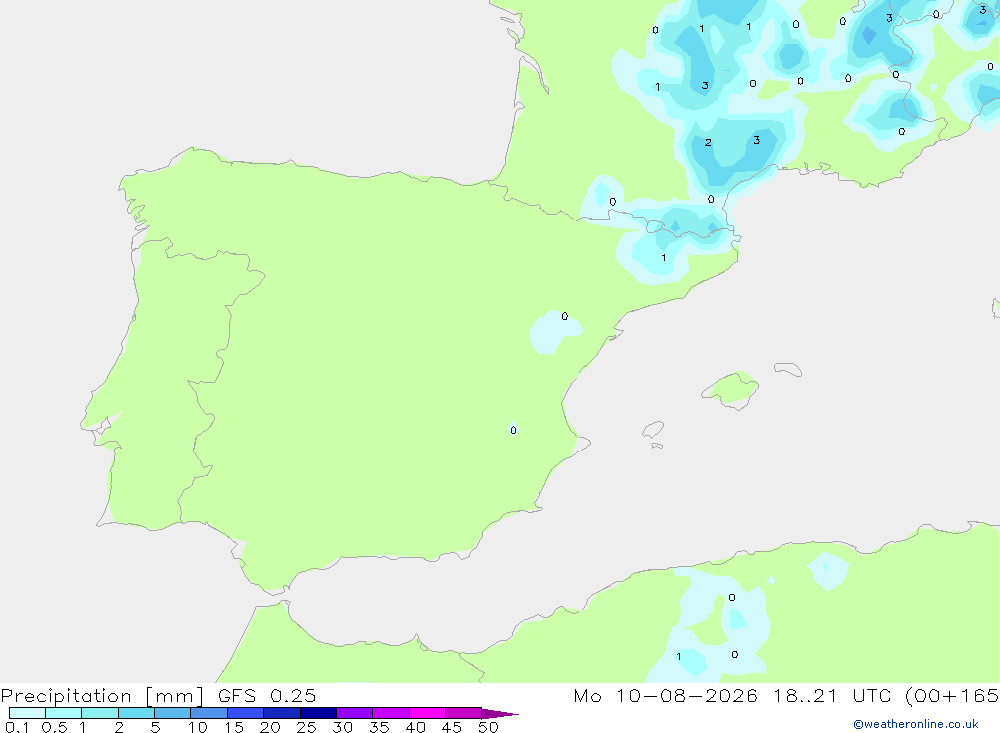Pick the 2–5 mm legend swatch
Viewport: 1000px width, 733px height.
coord(136,713)
